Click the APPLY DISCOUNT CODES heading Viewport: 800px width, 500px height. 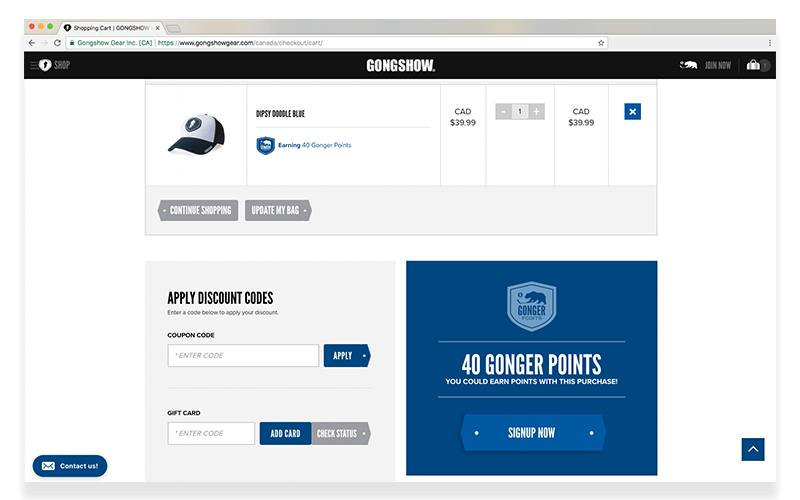tap(220, 298)
